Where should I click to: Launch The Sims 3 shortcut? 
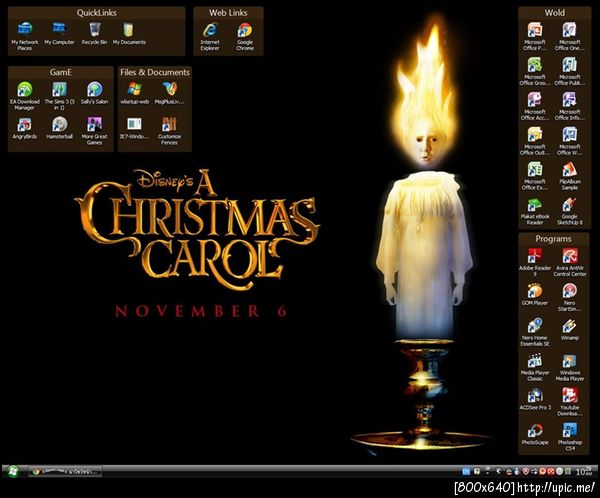(x=59, y=96)
